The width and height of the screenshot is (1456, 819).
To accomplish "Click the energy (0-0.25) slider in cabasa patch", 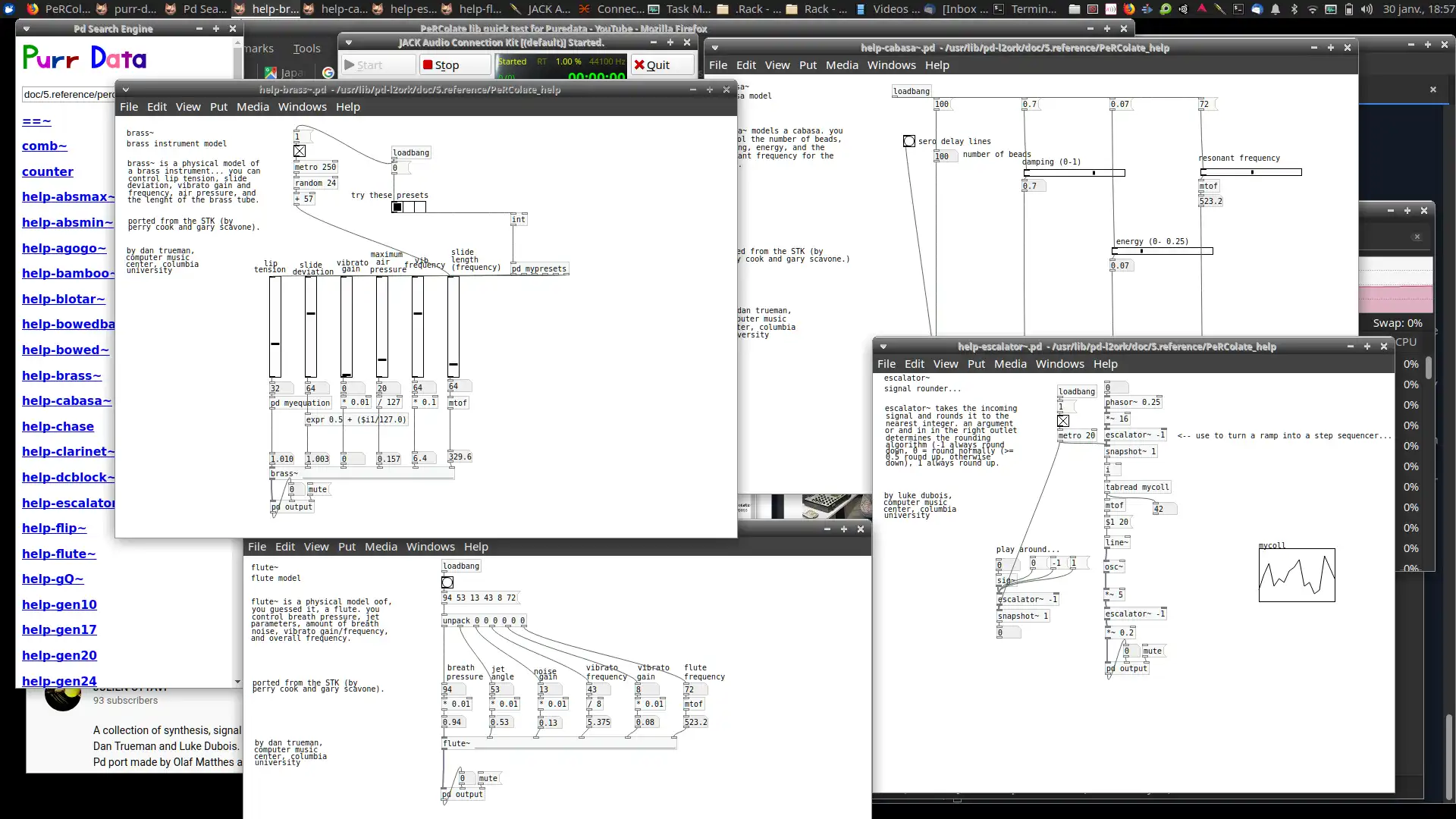I will (x=1162, y=251).
